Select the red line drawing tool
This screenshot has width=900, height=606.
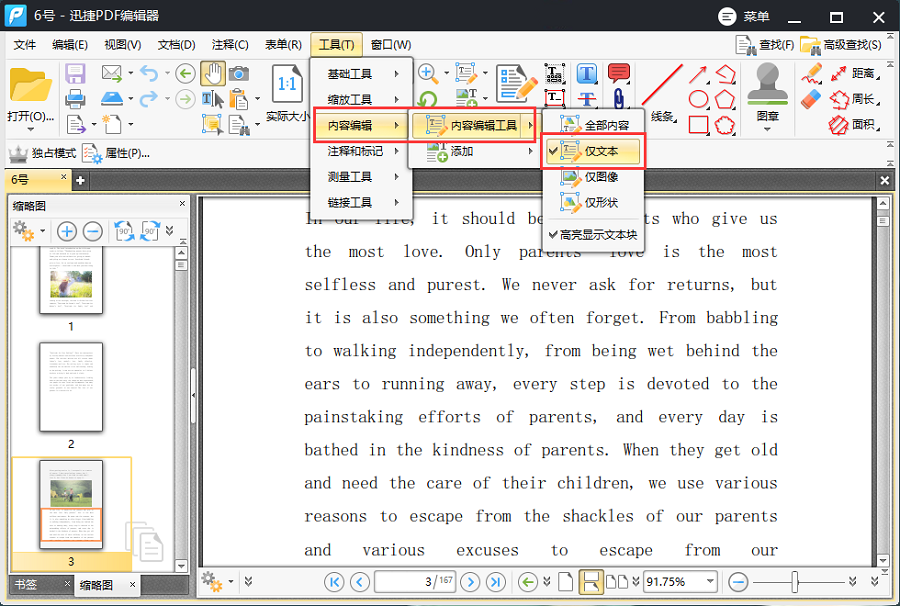662,84
